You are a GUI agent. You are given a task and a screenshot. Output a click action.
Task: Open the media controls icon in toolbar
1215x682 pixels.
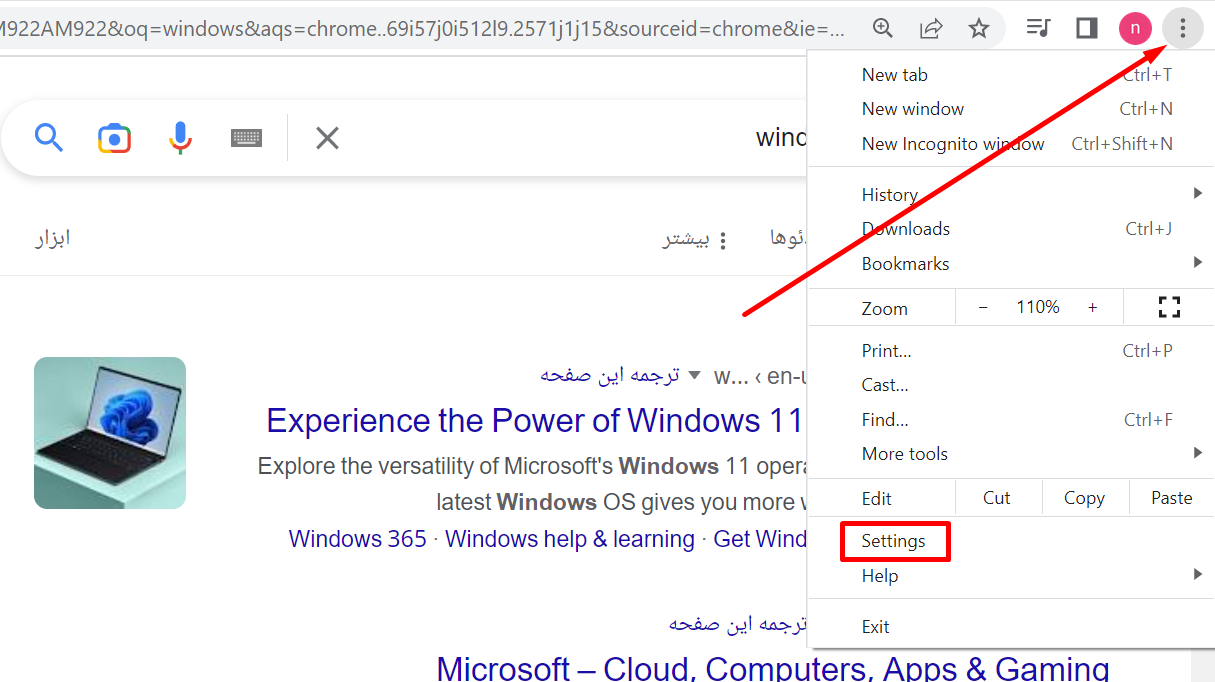(x=1039, y=28)
